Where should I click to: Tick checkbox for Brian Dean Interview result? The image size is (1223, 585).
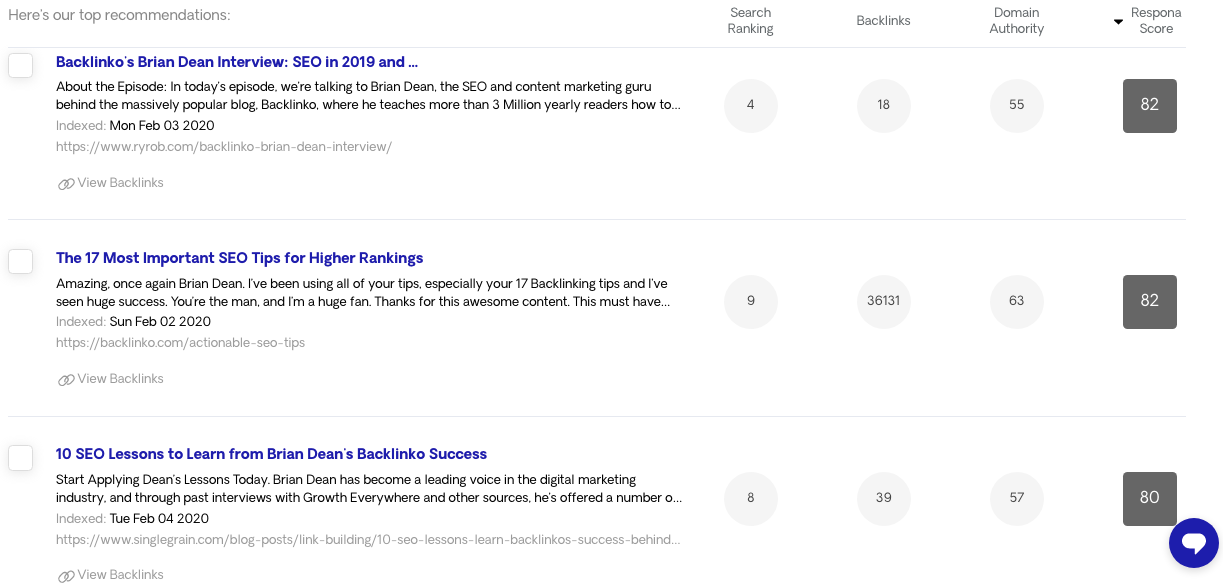click(21, 65)
